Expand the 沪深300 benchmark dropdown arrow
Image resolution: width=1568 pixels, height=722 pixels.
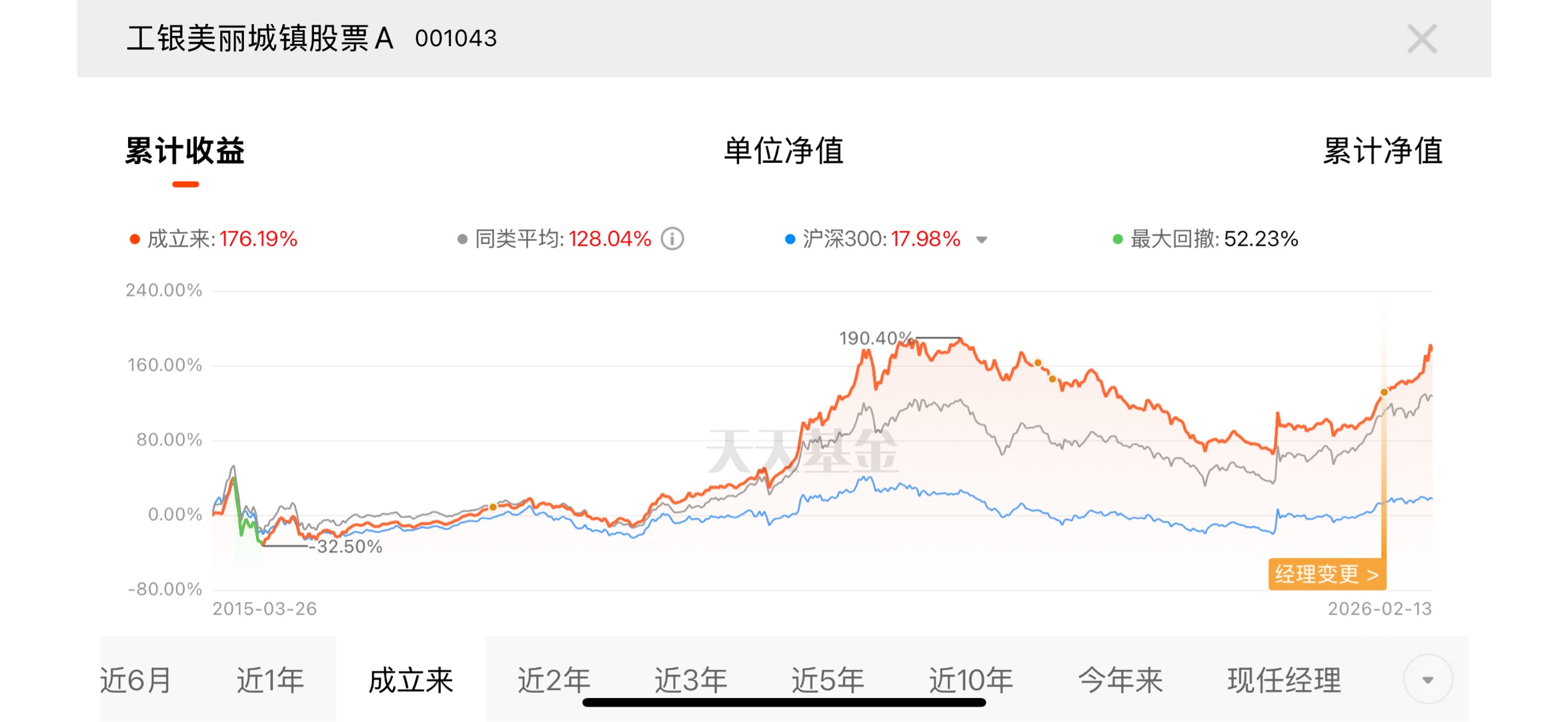point(981,240)
